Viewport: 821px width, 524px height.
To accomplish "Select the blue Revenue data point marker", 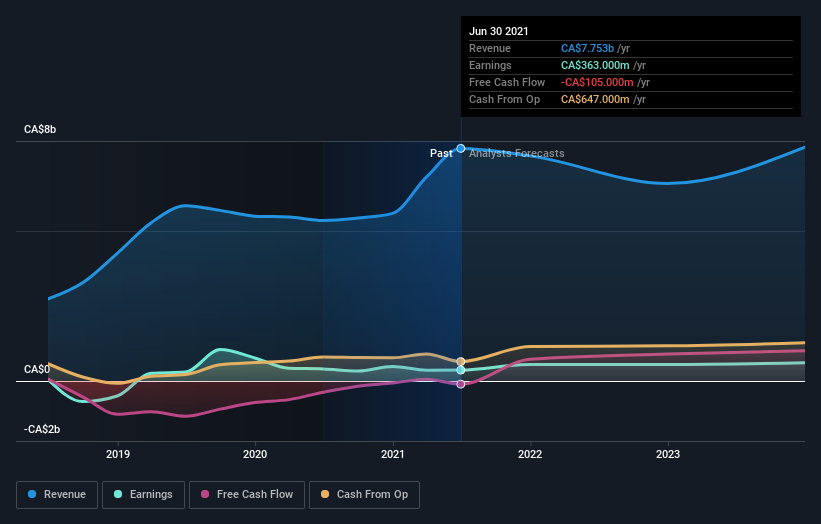I will 461,149.
